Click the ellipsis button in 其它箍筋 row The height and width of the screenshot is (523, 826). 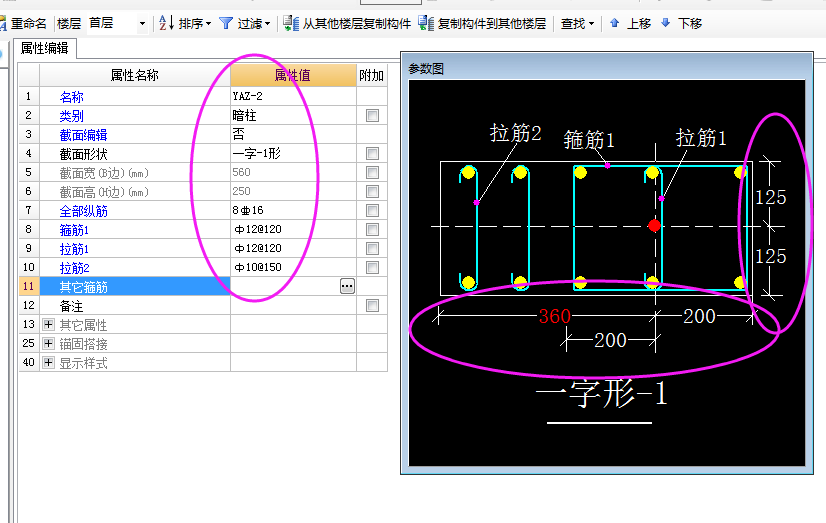pos(347,286)
